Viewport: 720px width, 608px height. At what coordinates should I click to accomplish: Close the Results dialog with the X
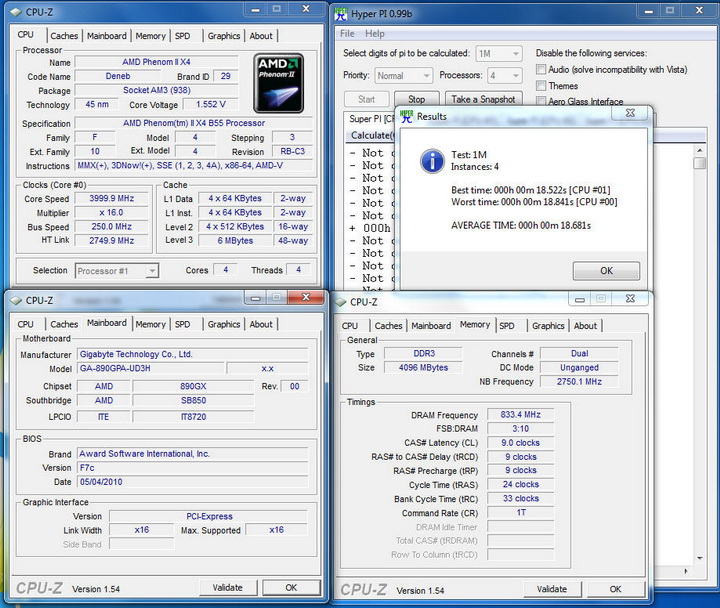630,114
